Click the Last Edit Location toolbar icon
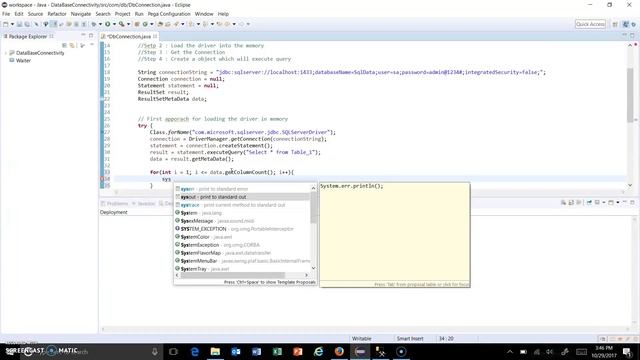 point(220,24)
